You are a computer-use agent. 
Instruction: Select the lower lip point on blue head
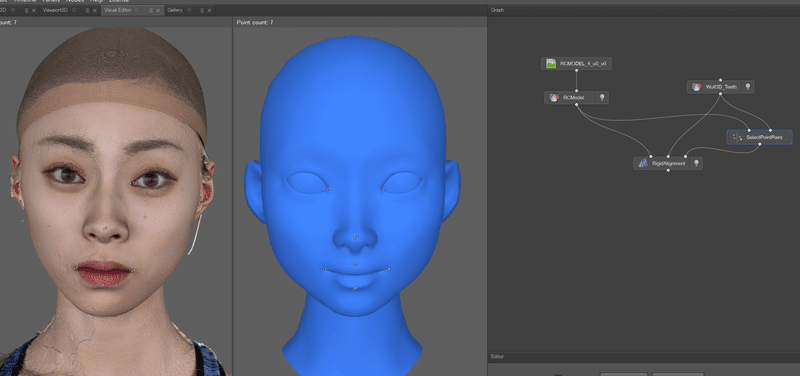[x=355, y=288]
